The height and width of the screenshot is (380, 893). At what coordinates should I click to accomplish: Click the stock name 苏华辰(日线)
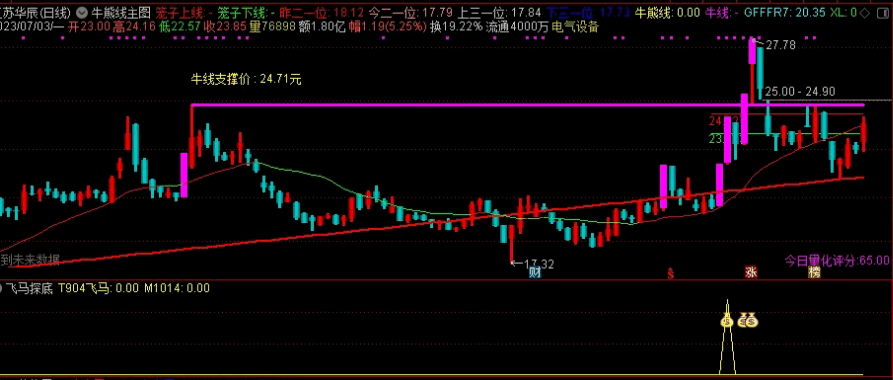coord(36,12)
